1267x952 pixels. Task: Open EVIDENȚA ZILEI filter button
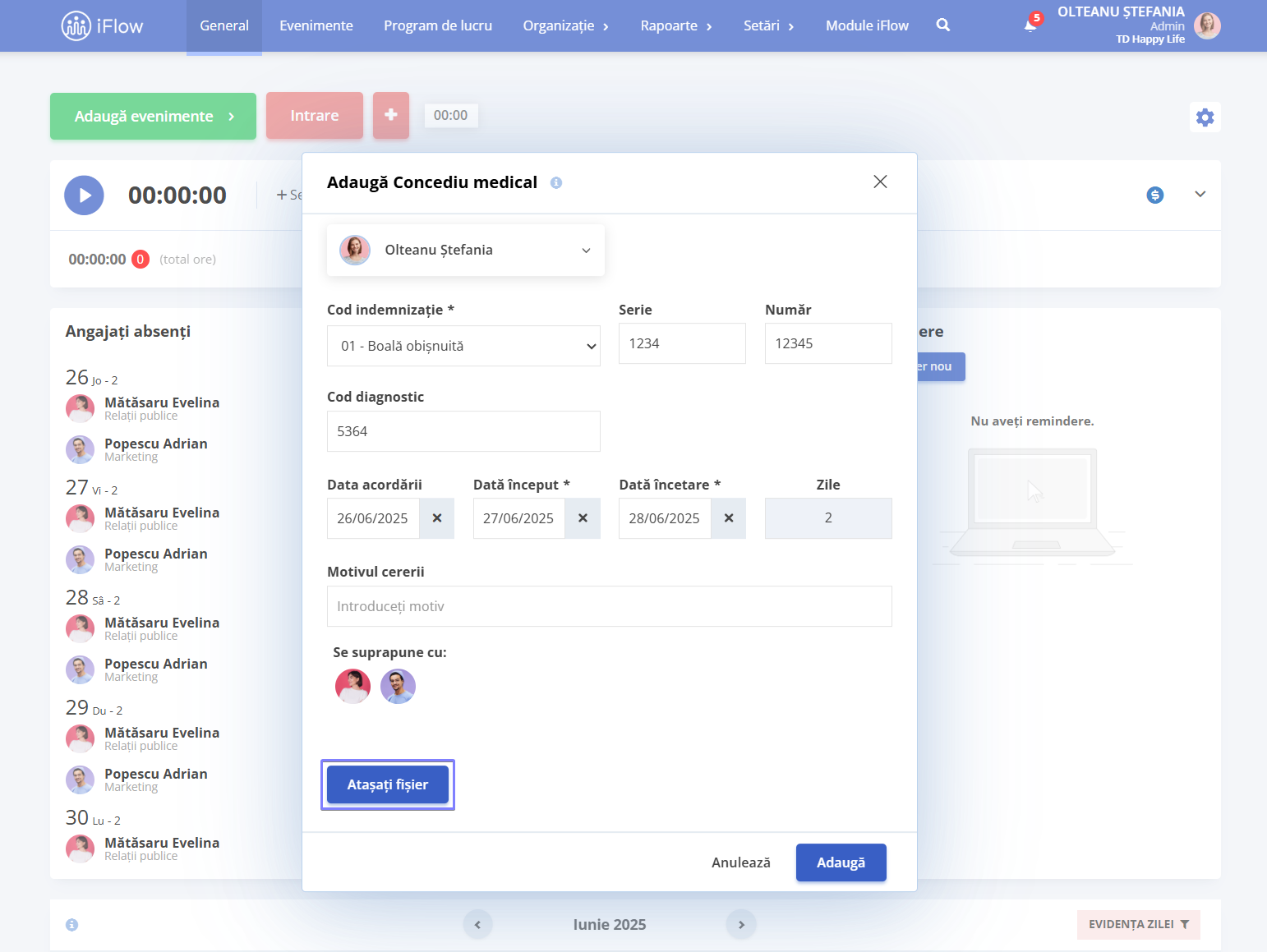pyautogui.click(x=1139, y=925)
